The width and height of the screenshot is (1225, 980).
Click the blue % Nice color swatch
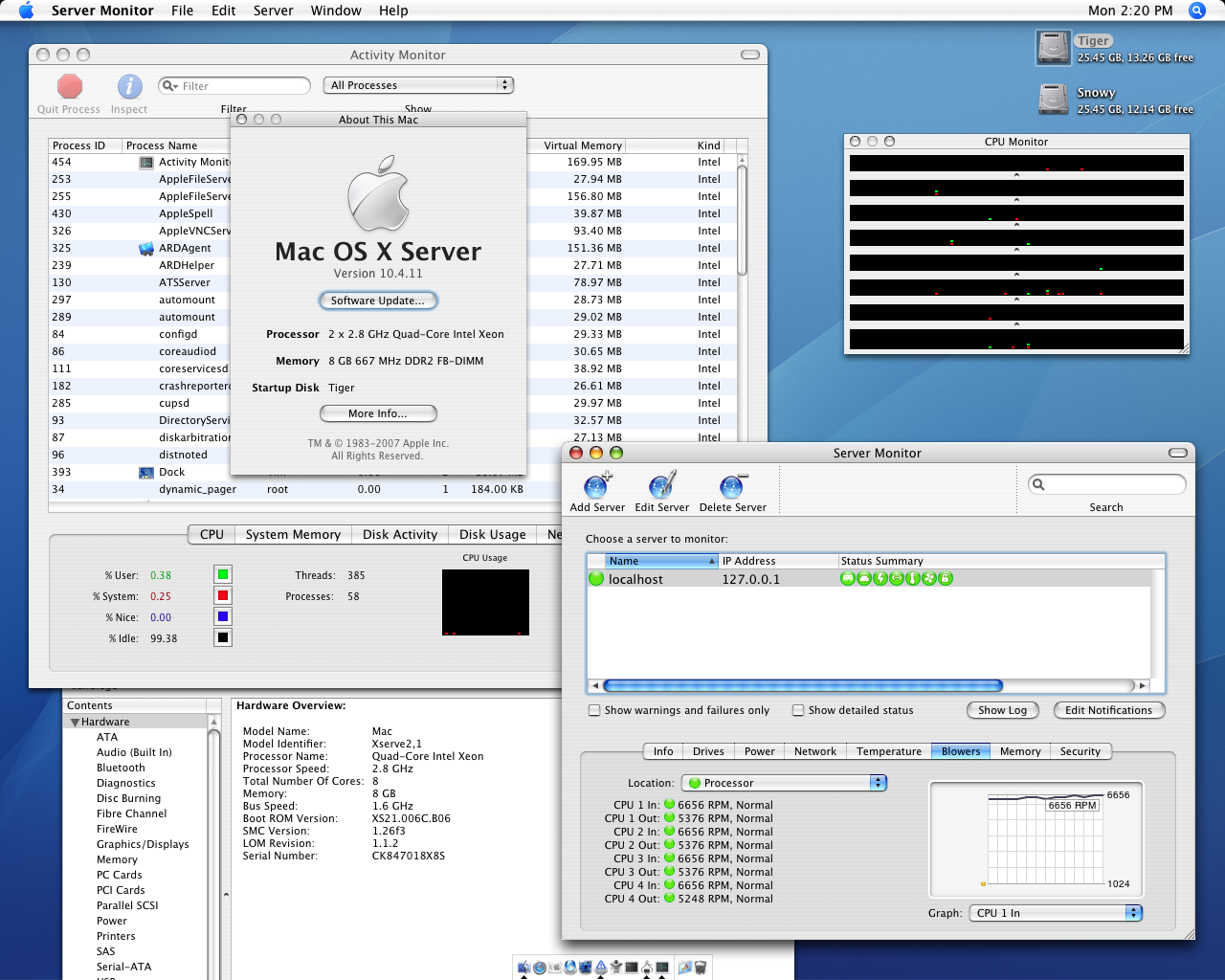(x=223, y=616)
